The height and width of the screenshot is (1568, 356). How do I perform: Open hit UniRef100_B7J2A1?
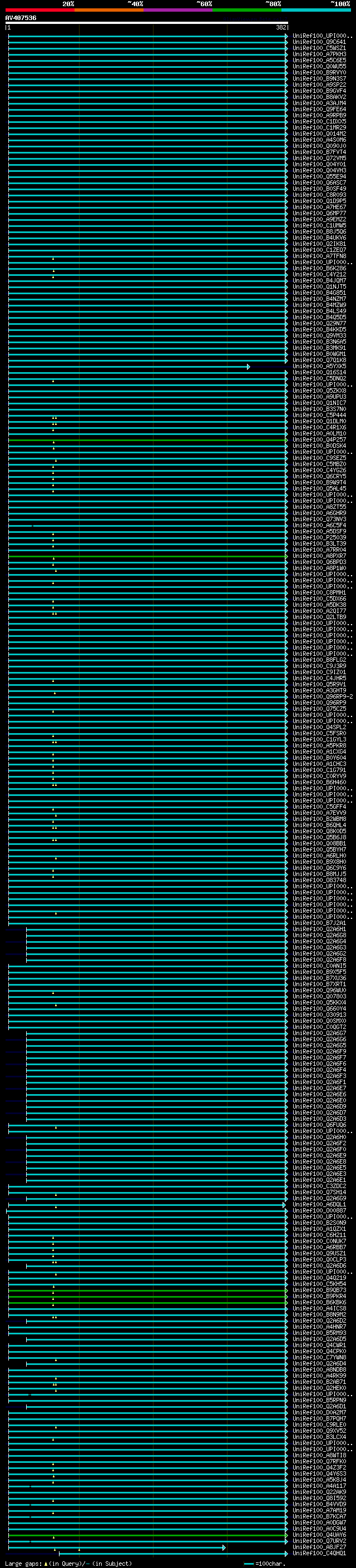tap(319, 923)
